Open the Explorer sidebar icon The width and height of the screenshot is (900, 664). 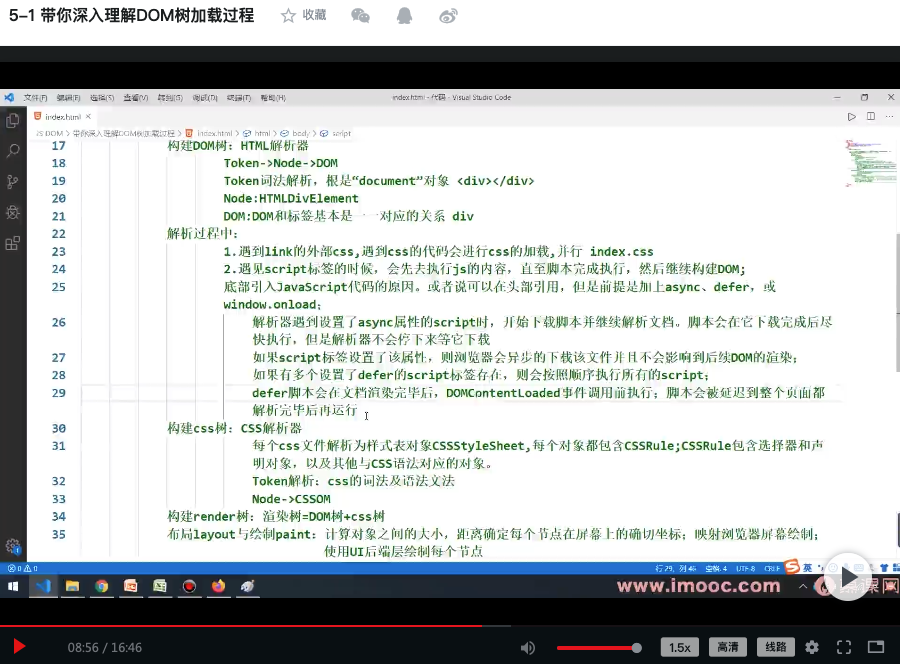coord(11,119)
